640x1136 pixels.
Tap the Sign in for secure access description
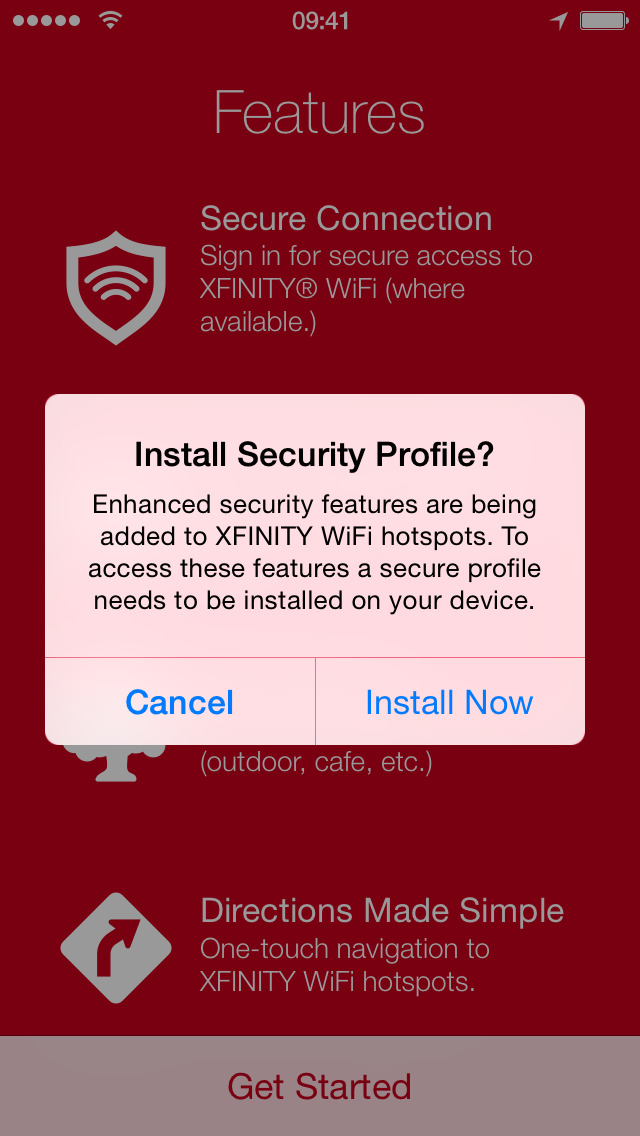click(x=366, y=289)
